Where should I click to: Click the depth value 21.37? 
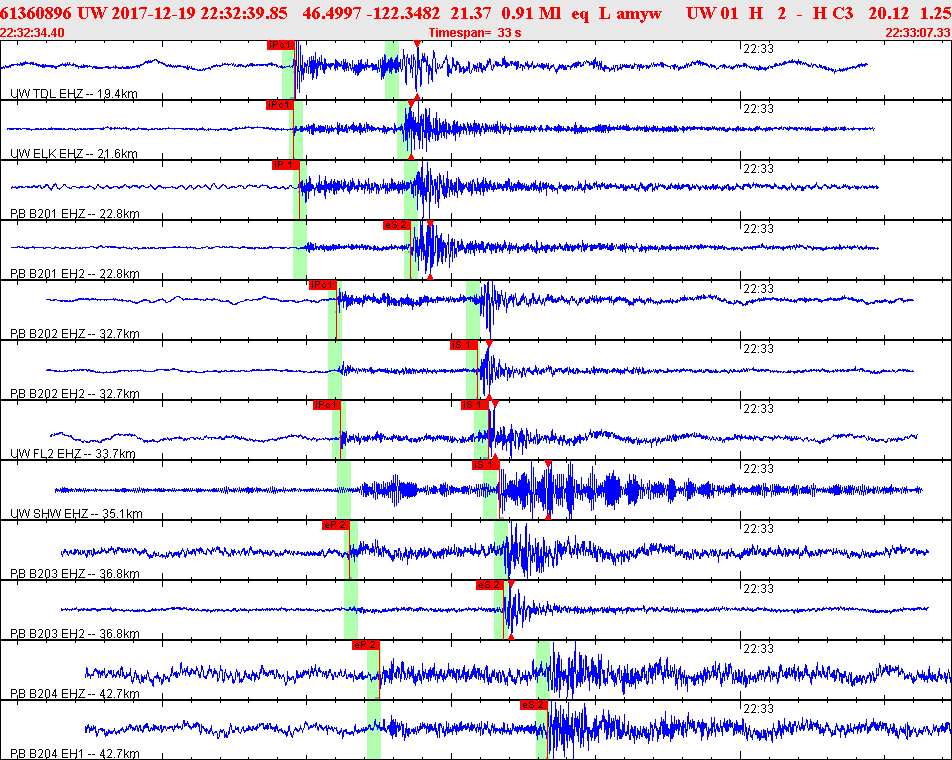471,13
